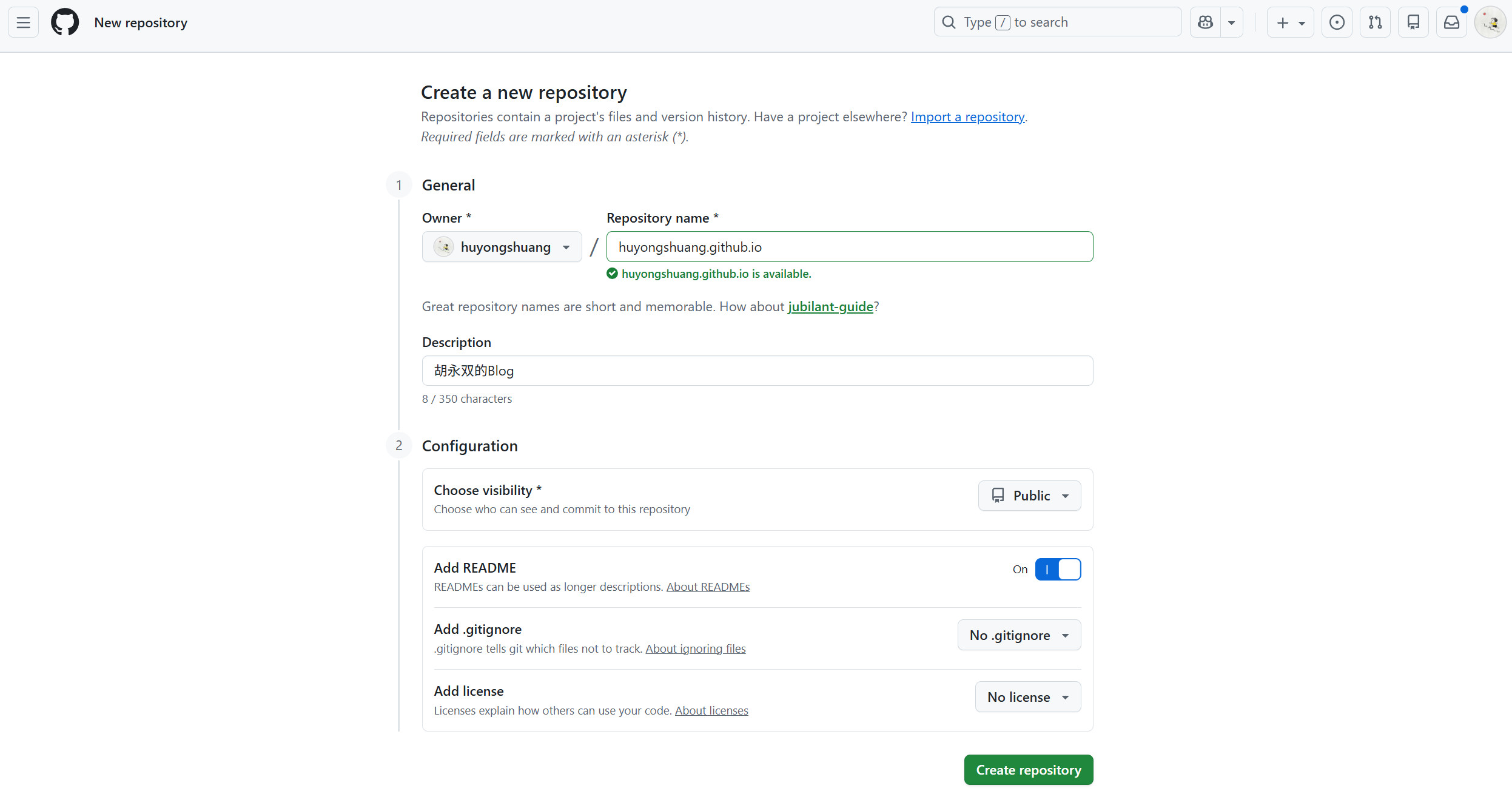This screenshot has width=1512, height=791.
Task: Open the Owner huyongshuang dropdown
Action: pos(502,247)
